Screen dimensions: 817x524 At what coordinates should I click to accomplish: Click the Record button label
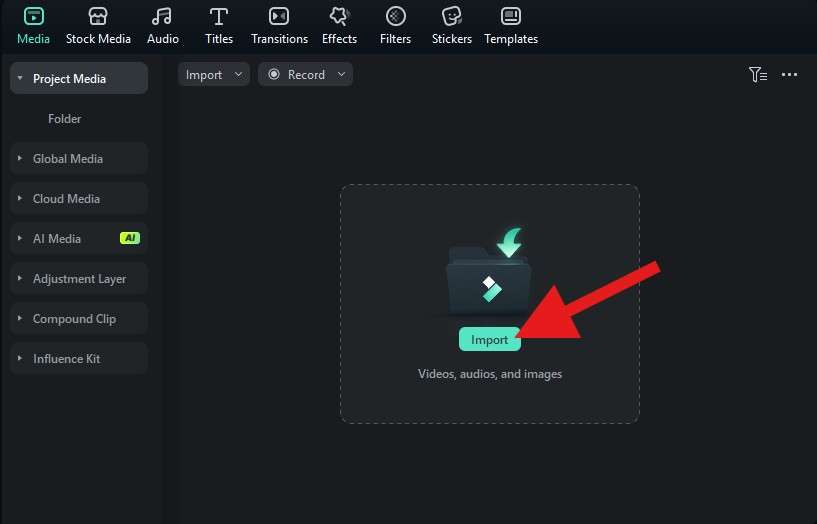[306, 74]
